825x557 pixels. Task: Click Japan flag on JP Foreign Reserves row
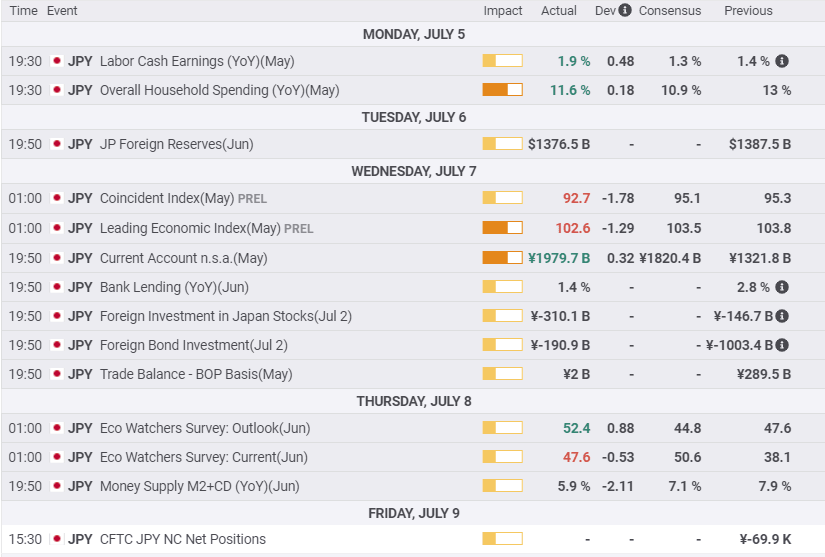pos(57,144)
